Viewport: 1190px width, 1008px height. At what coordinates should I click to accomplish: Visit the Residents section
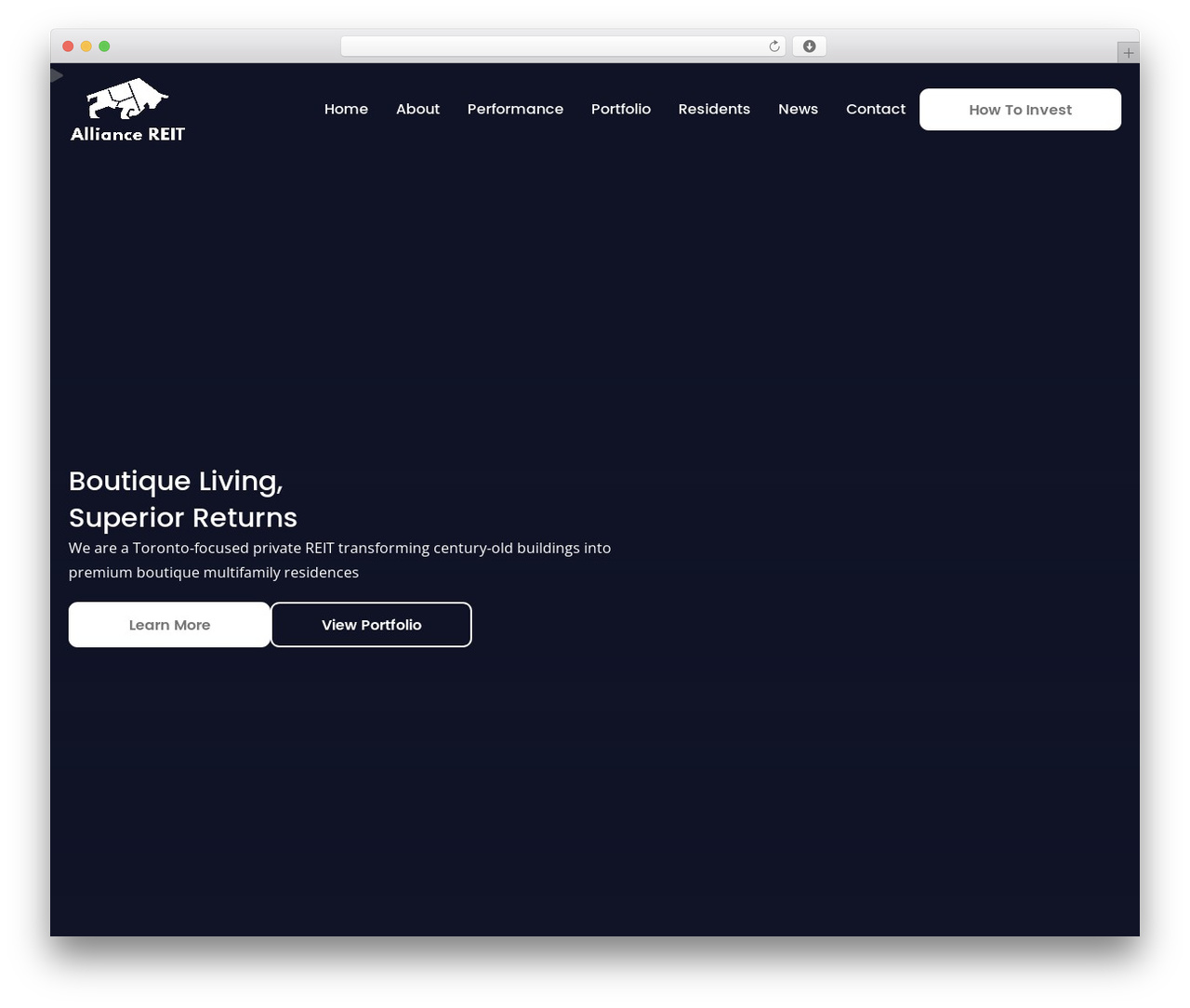point(714,109)
